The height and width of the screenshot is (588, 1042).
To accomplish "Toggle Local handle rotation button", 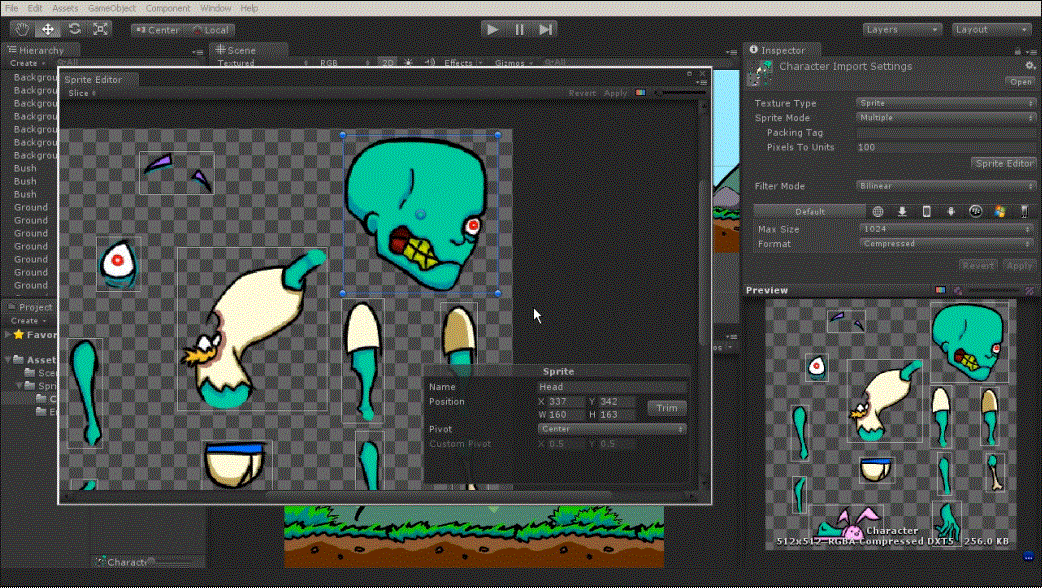I will 209,30.
